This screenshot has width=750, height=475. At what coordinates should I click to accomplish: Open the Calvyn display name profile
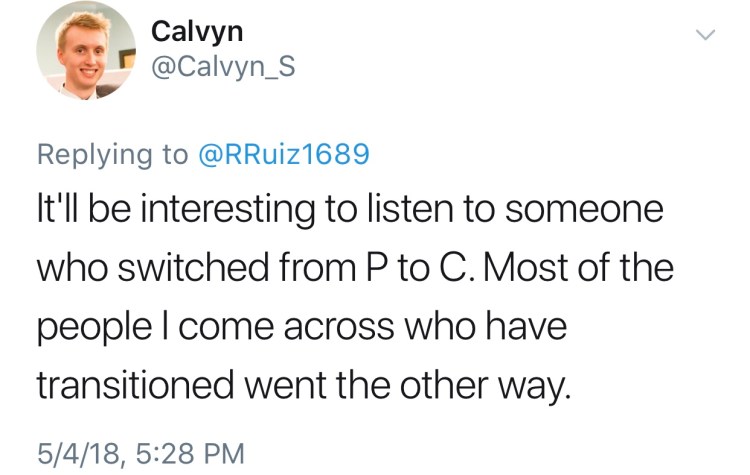point(196,31)
